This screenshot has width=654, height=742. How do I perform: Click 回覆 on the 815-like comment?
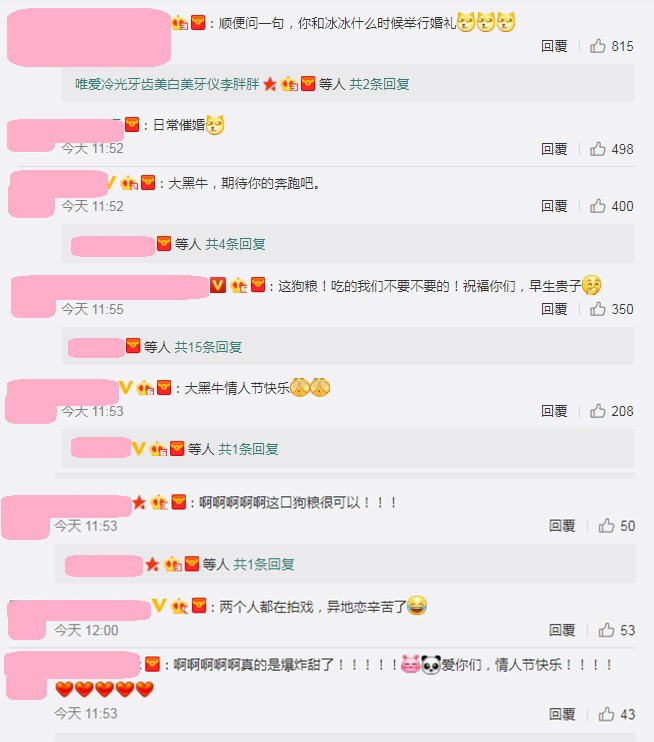point(554,46)
